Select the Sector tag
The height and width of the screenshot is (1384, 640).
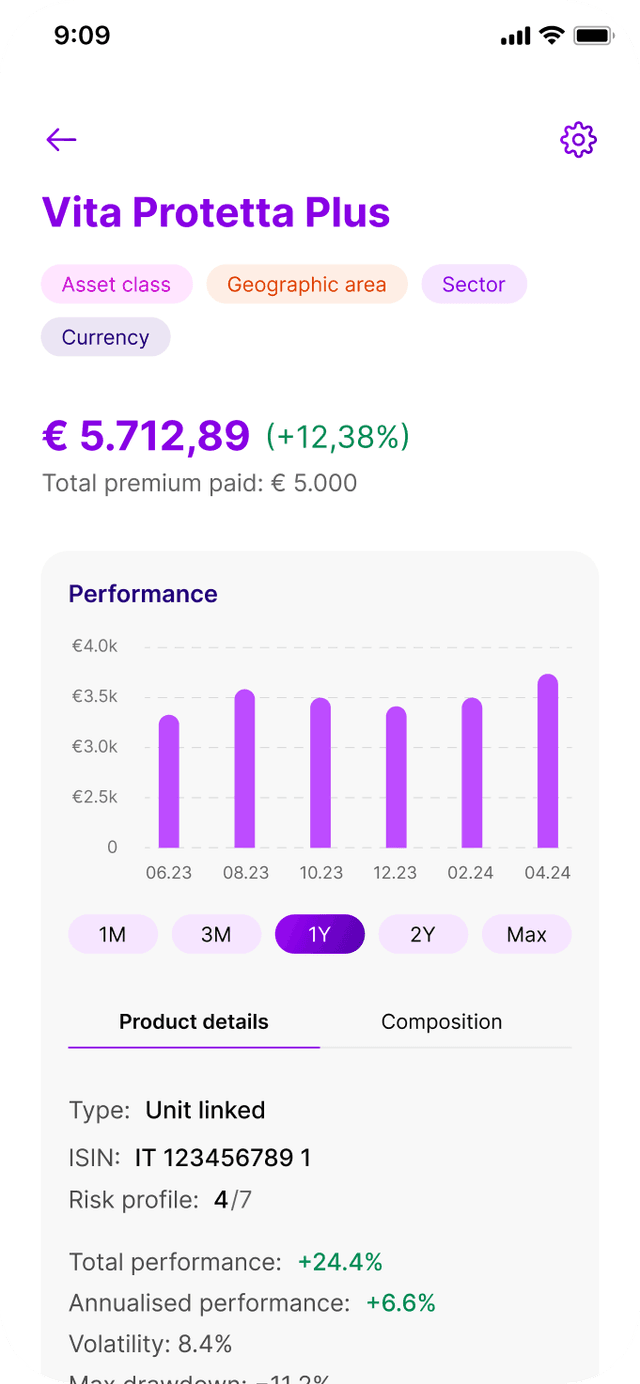(x=474, y=284)
